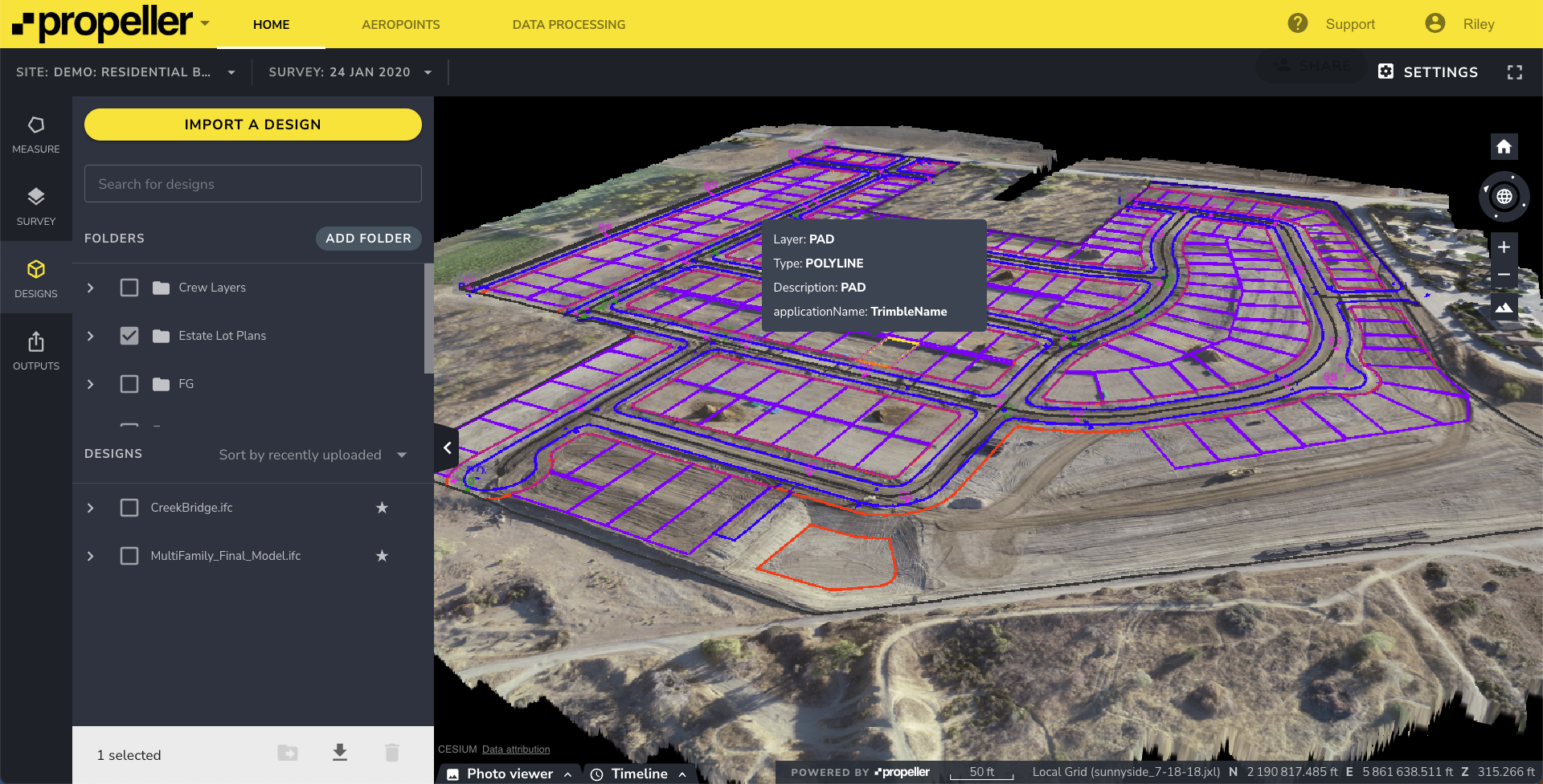Image resolution: width=1543 pixels, height=784 pixels.
Task: Open the Propeller logo dropdown arrow
Action: pos(205,23)
